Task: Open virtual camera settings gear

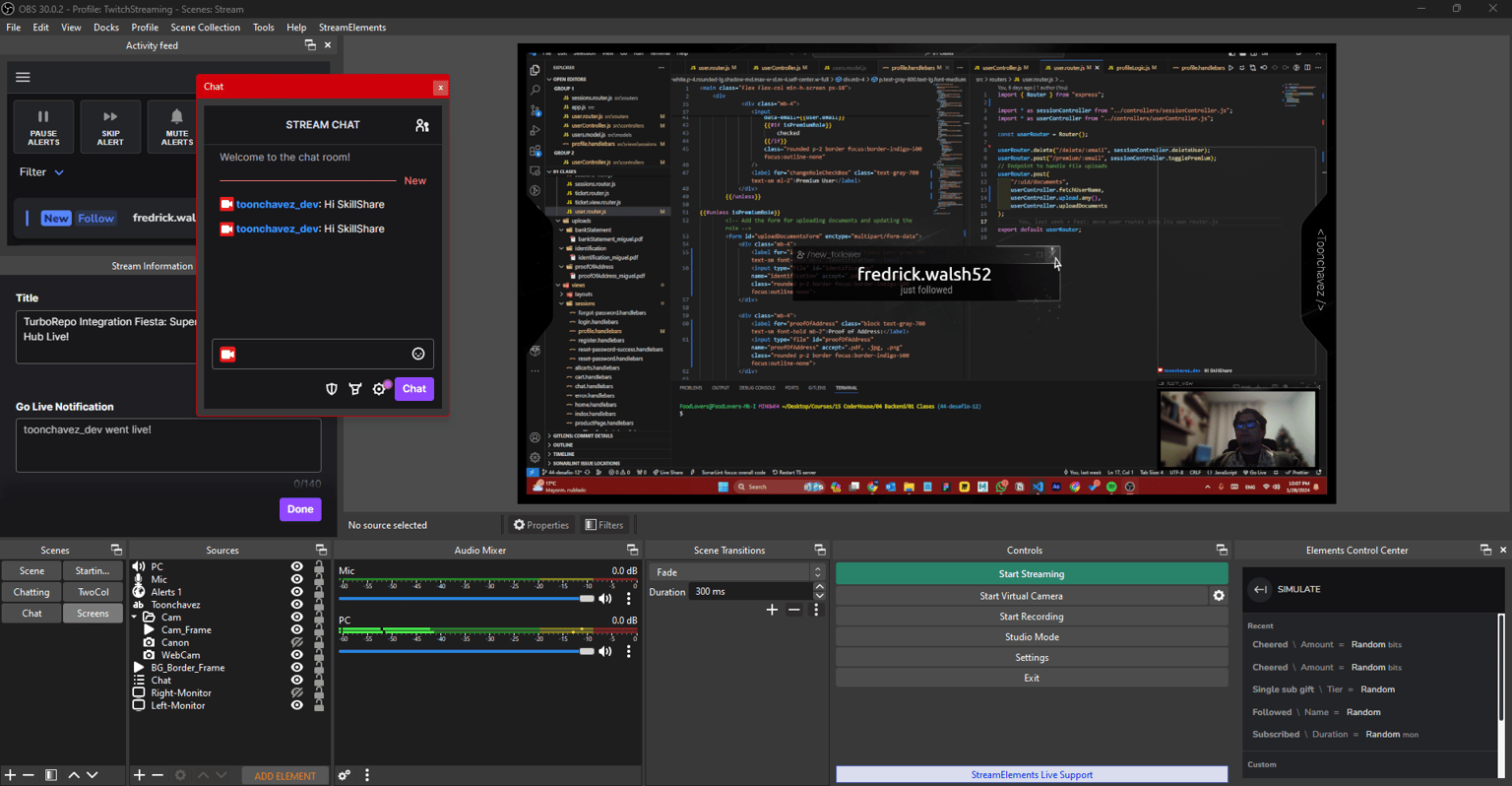Action: [1219, 596]
